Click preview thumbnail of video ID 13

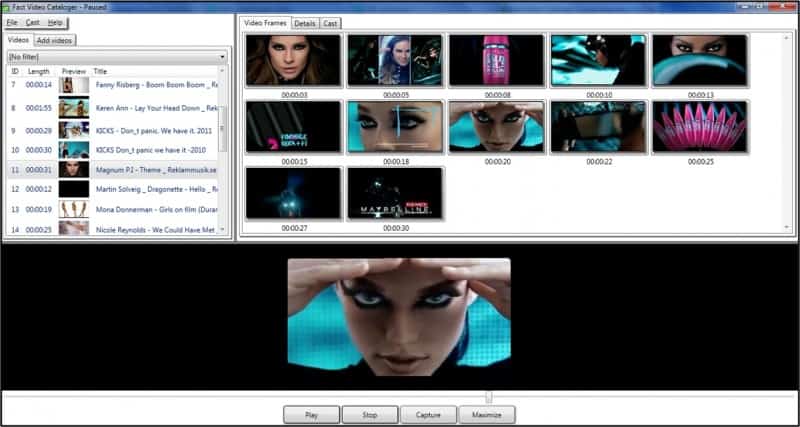tap(73, 209)
